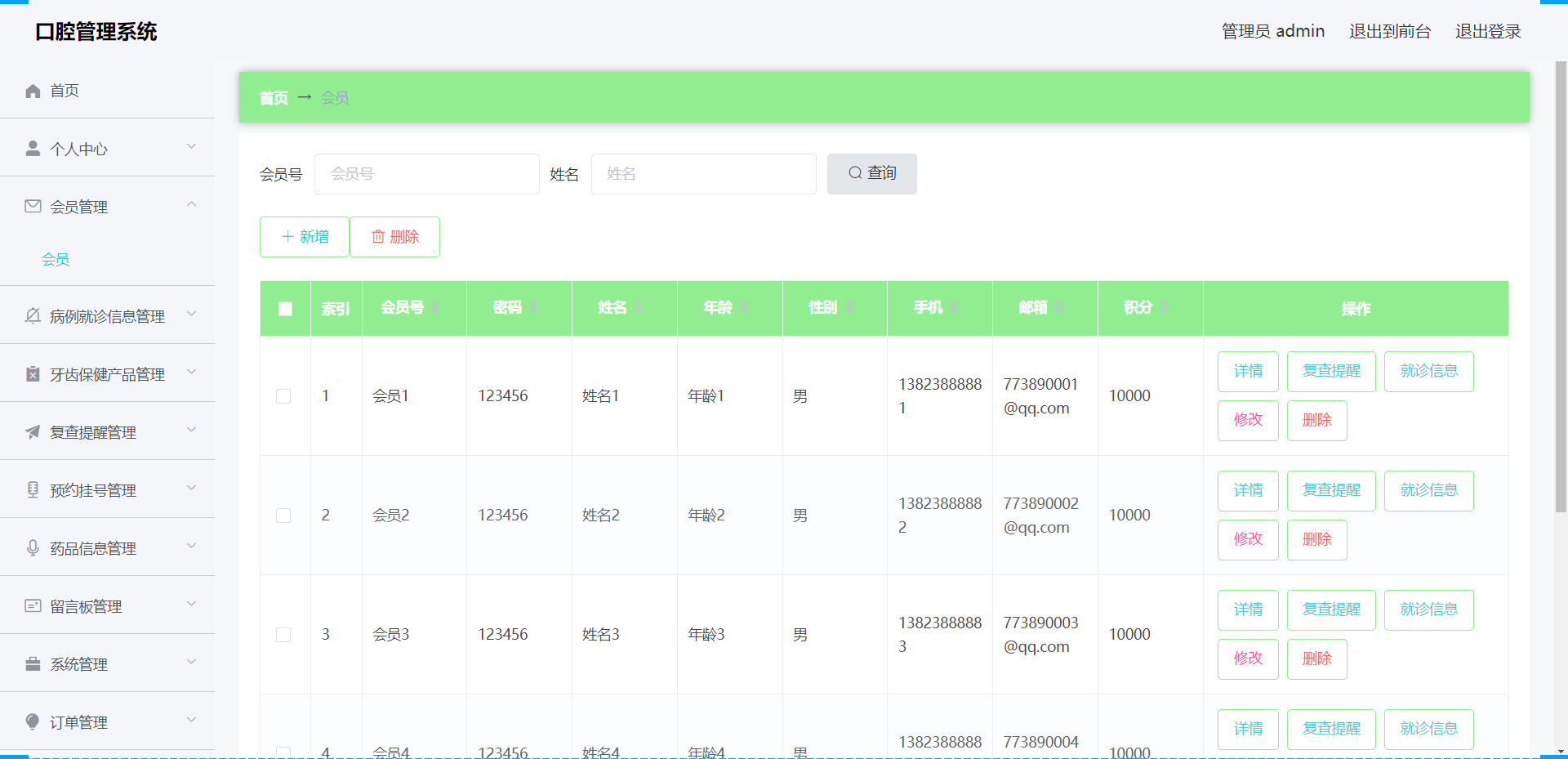Check the select-all checkbox in table header
This screenshot has width=1568, height=759.
(285, 309)
